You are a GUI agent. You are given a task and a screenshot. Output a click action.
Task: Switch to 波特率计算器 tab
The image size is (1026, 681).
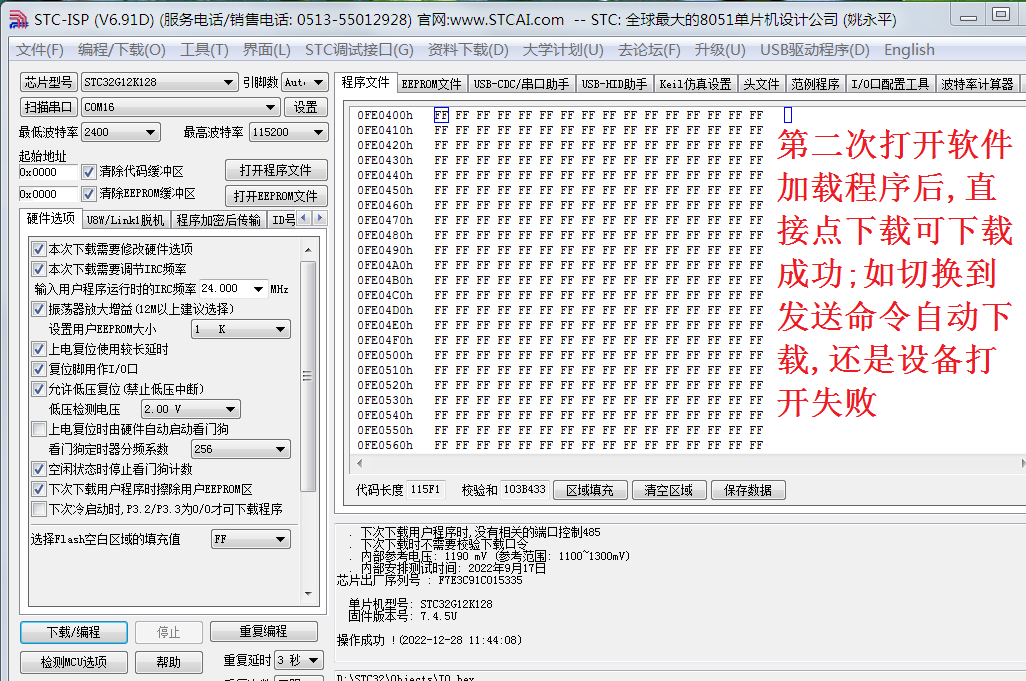coord(977,84)
